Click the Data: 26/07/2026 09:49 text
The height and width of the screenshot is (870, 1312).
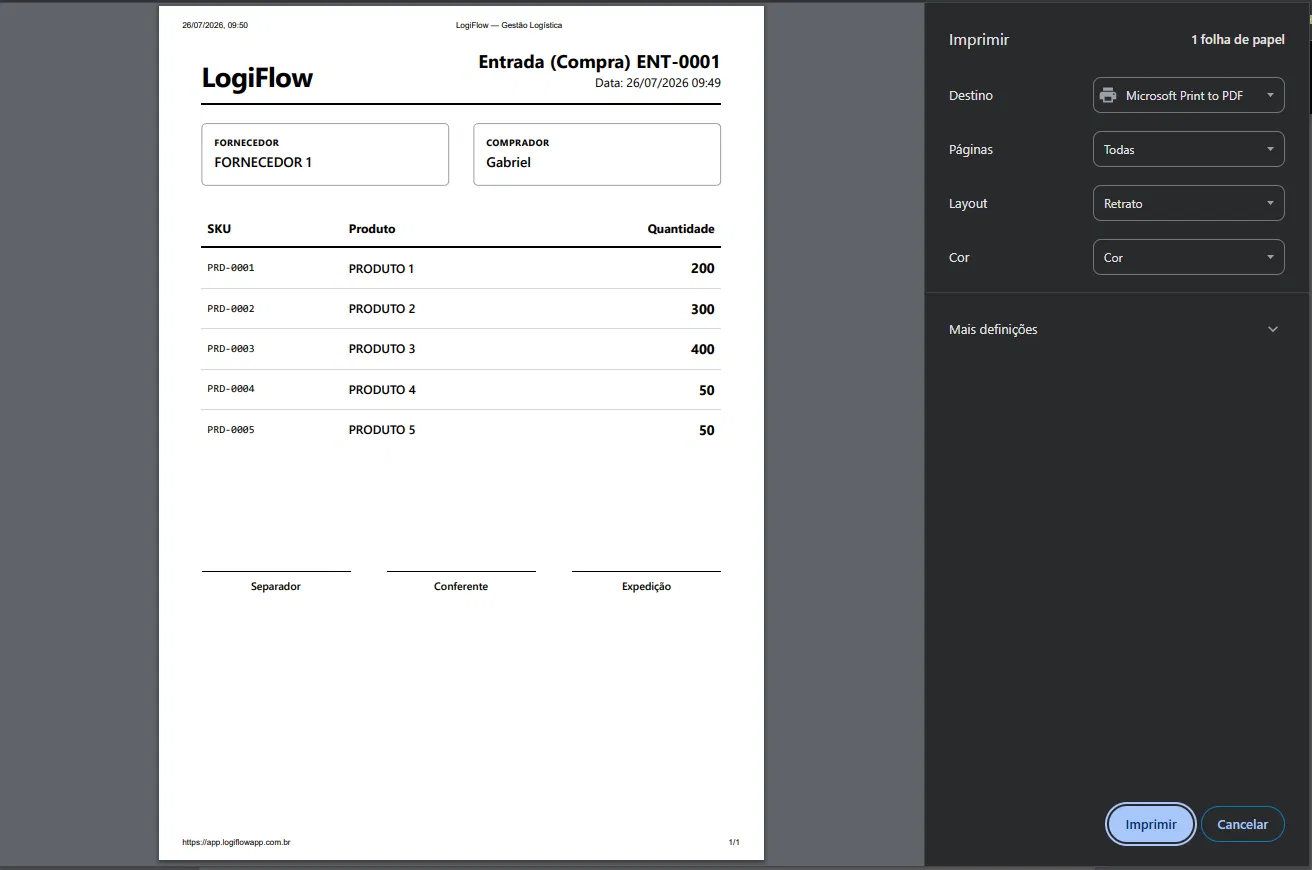click(658, 83)
